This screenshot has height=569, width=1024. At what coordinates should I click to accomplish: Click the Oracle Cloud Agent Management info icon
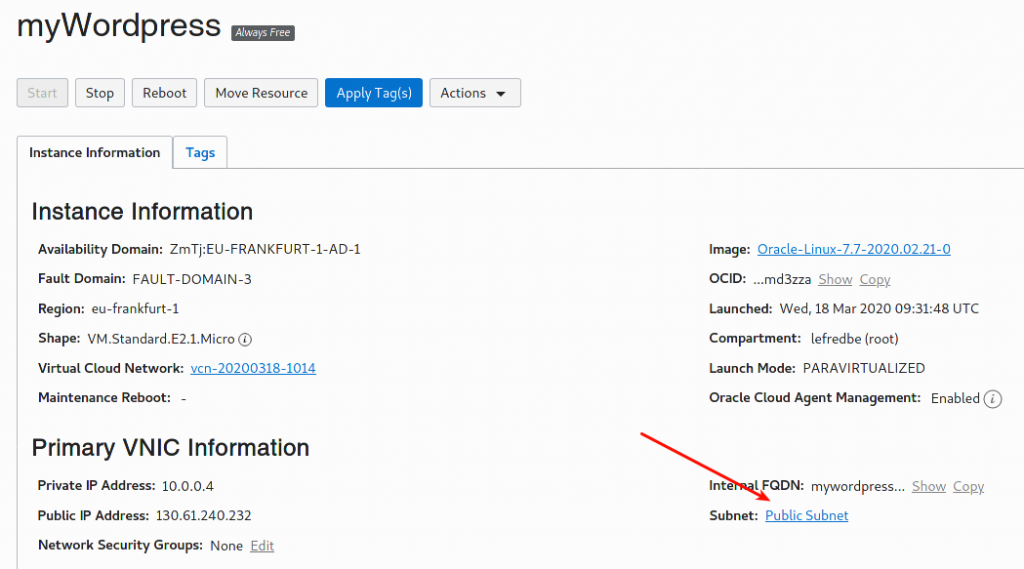click(992, 398)
